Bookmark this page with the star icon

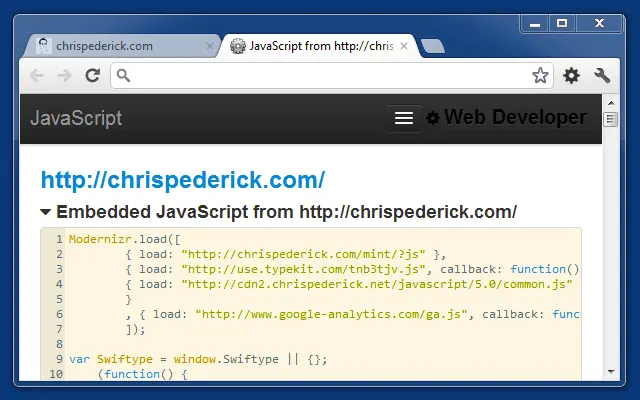point(540,76)
